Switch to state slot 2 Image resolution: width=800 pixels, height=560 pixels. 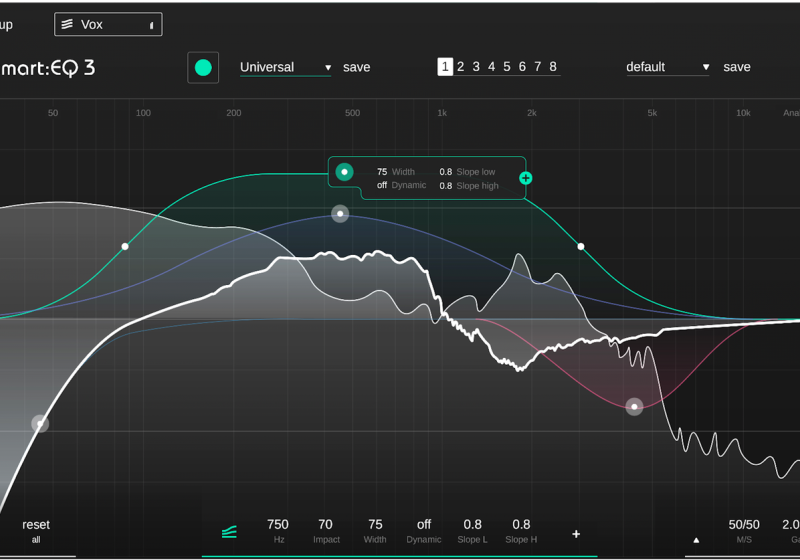460,67
